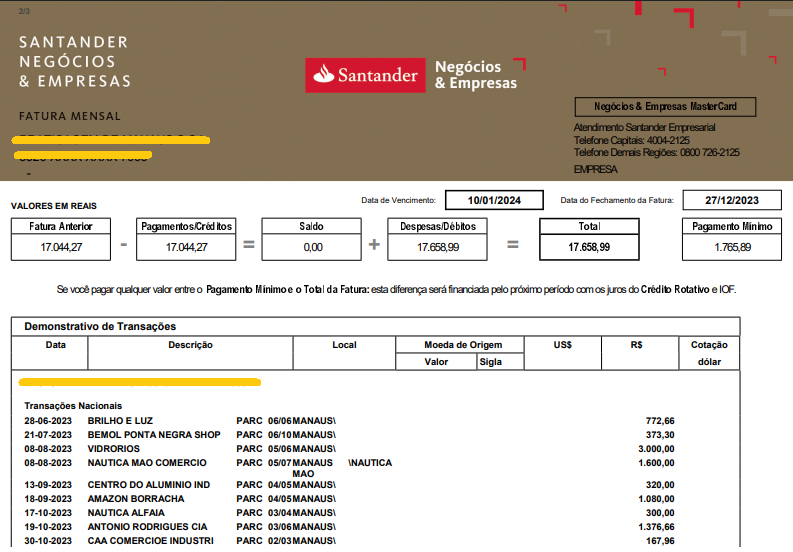
Task: Select the BRILHO E LUZ transaction
Action: (120, 421)
